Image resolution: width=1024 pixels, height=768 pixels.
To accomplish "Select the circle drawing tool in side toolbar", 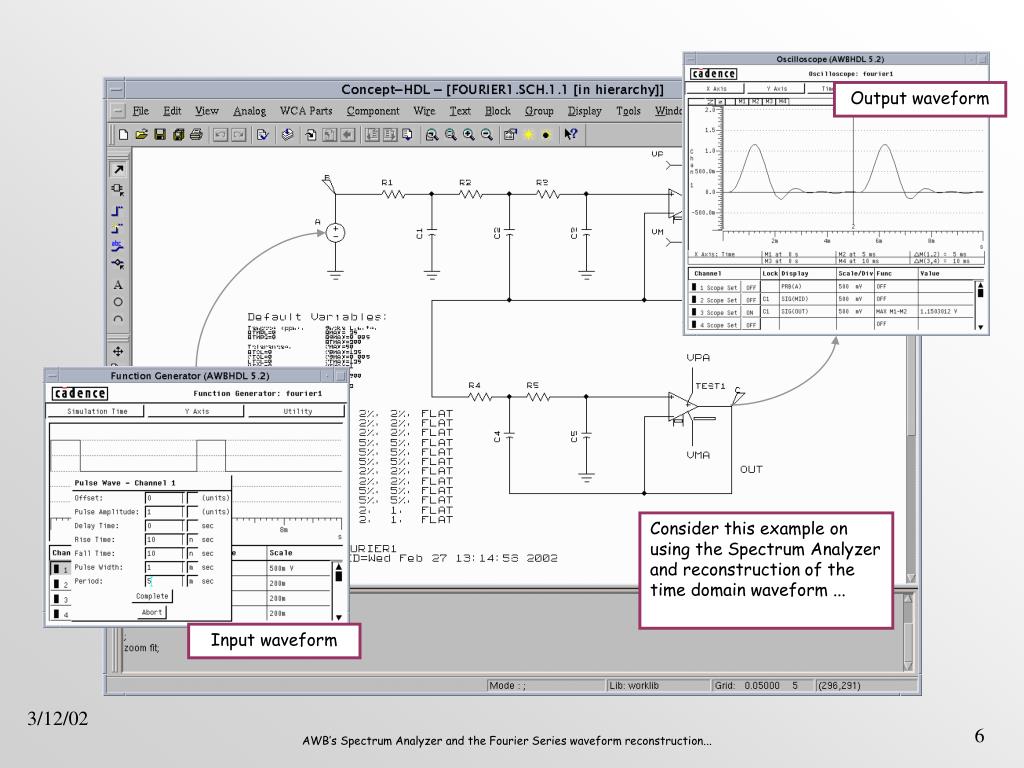I will click(x=118, y=302).
